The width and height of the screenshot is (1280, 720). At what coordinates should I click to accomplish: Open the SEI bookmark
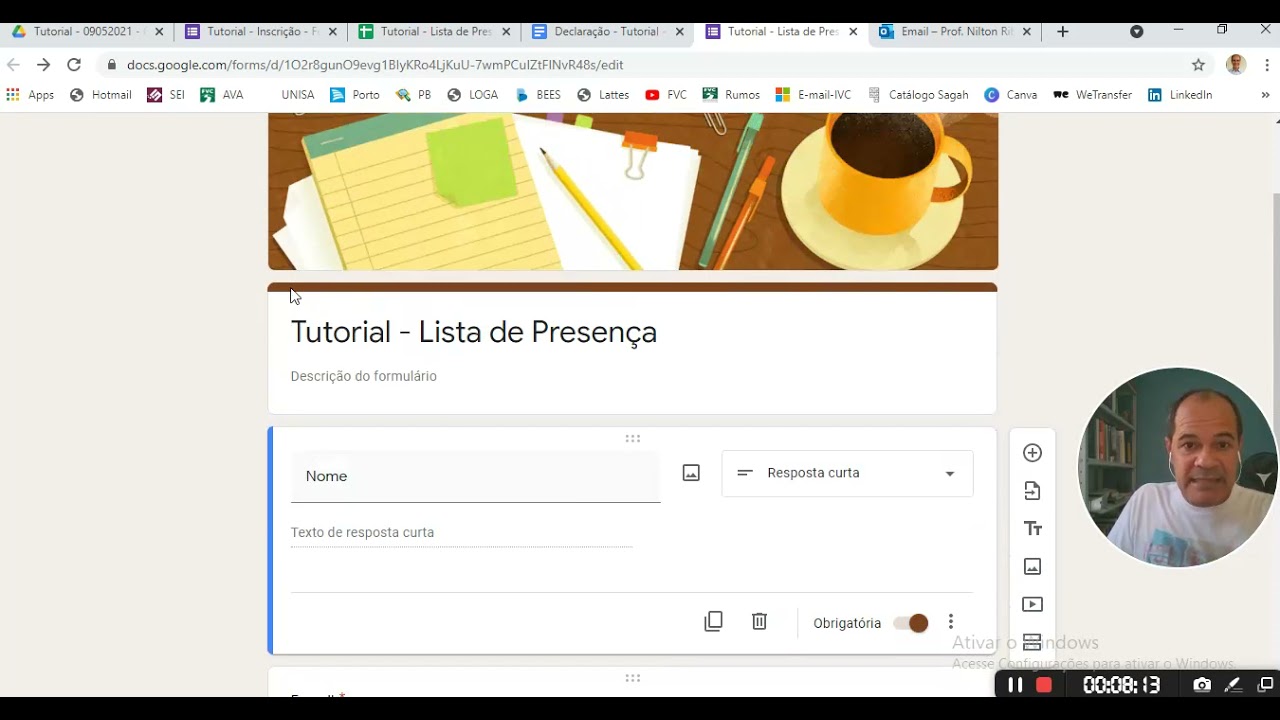(x=166, y=95)
